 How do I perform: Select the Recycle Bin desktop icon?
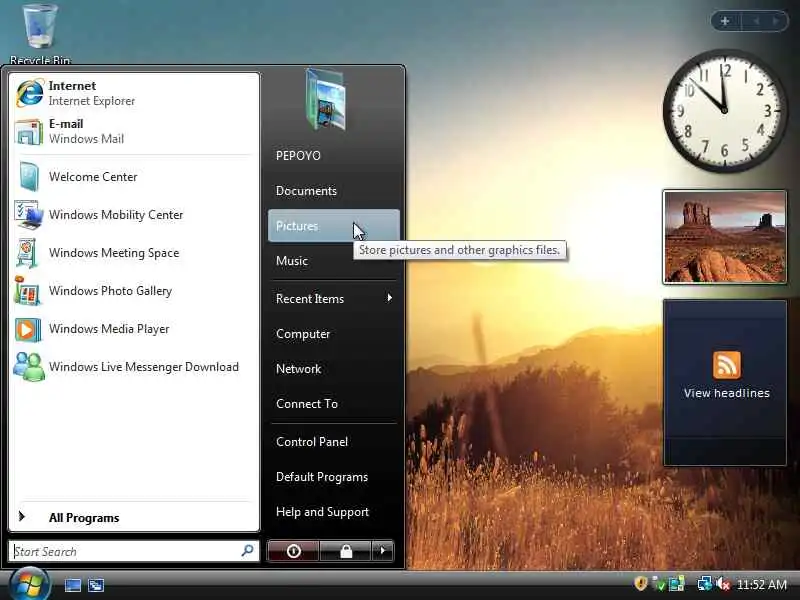click(40, 34)
